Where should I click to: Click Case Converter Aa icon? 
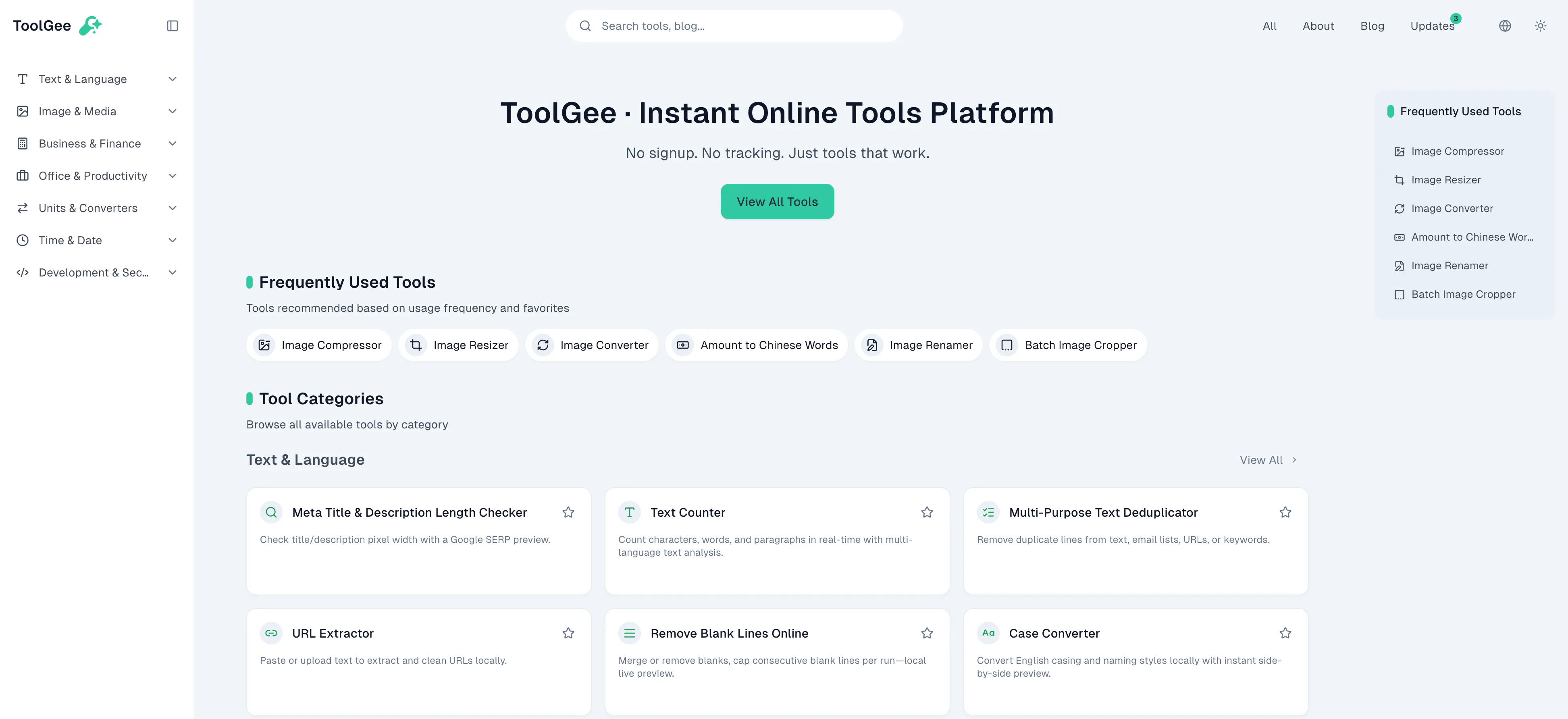[x=988, y=633]
